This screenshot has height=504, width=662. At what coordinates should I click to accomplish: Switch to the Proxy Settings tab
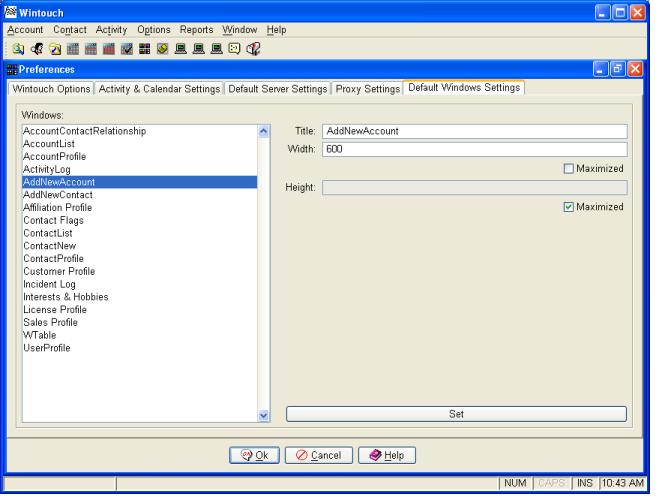(367, 89)
